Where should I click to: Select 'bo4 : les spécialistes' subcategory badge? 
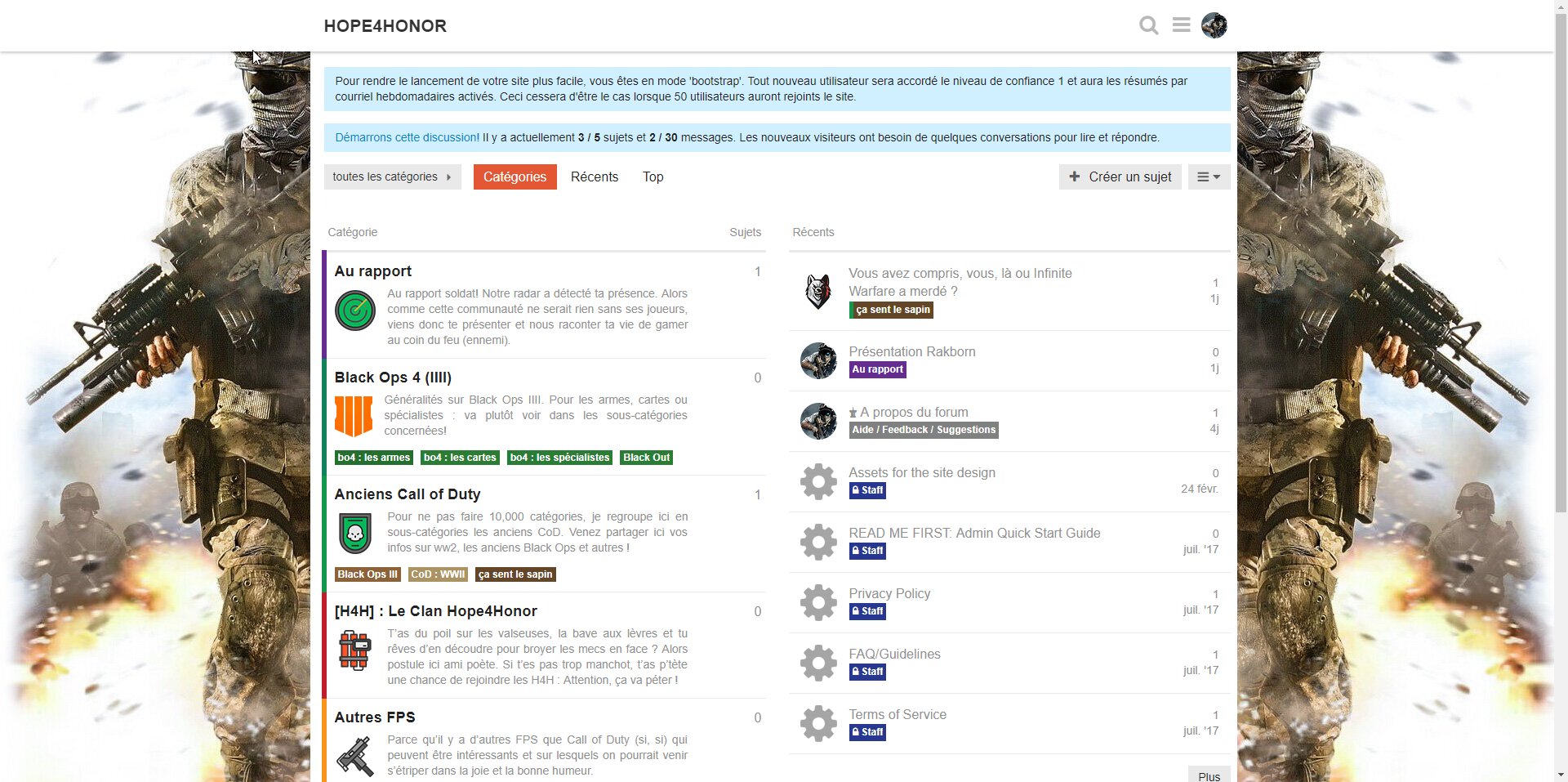pyautogui.click(x=559, y=458)
